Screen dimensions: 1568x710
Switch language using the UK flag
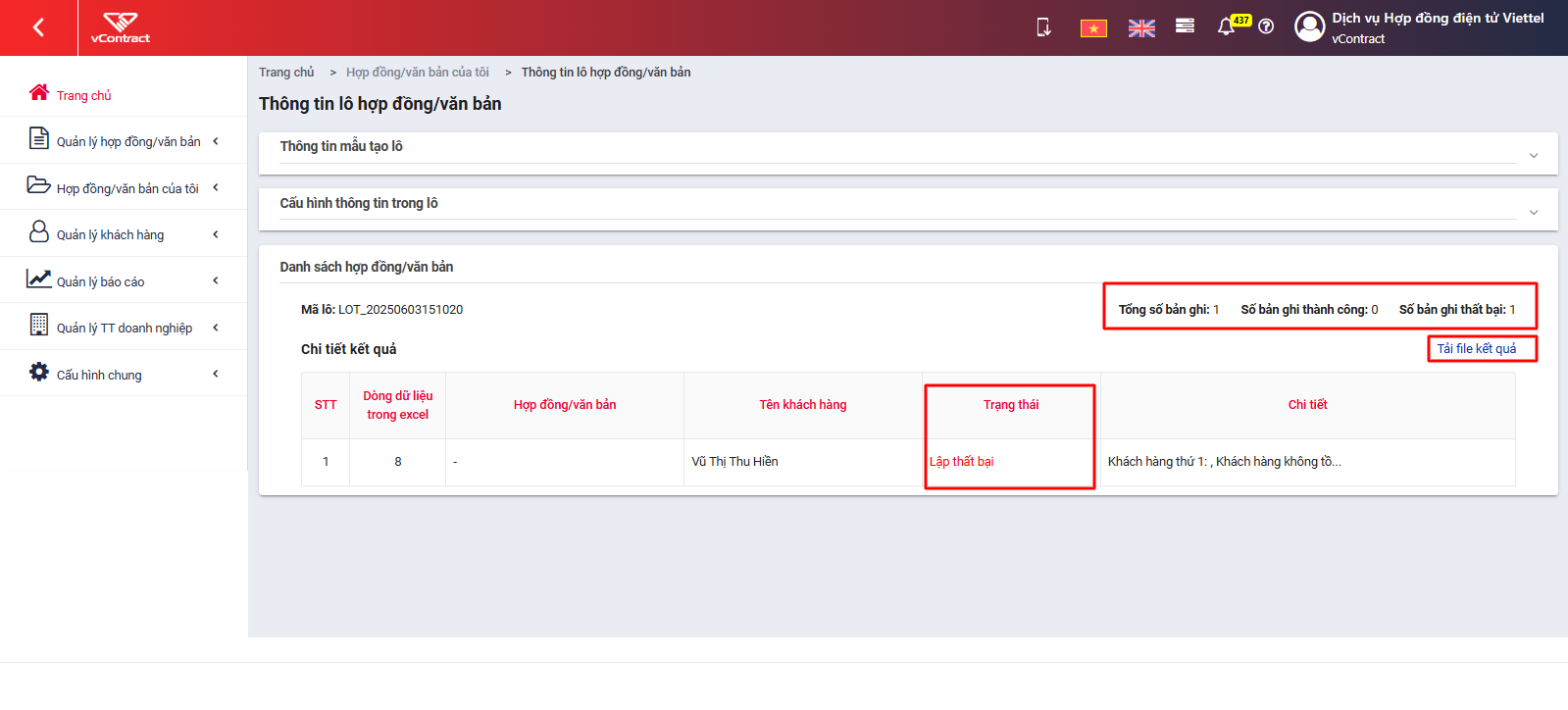coord(1141,28)
